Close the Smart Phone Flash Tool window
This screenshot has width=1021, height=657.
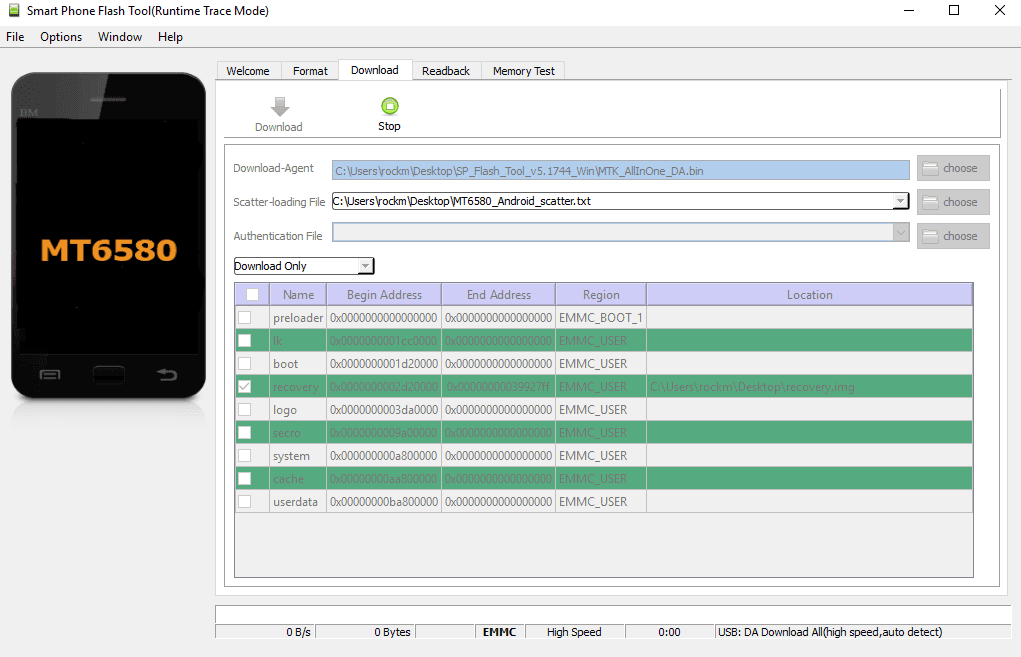coord(1000,10)
